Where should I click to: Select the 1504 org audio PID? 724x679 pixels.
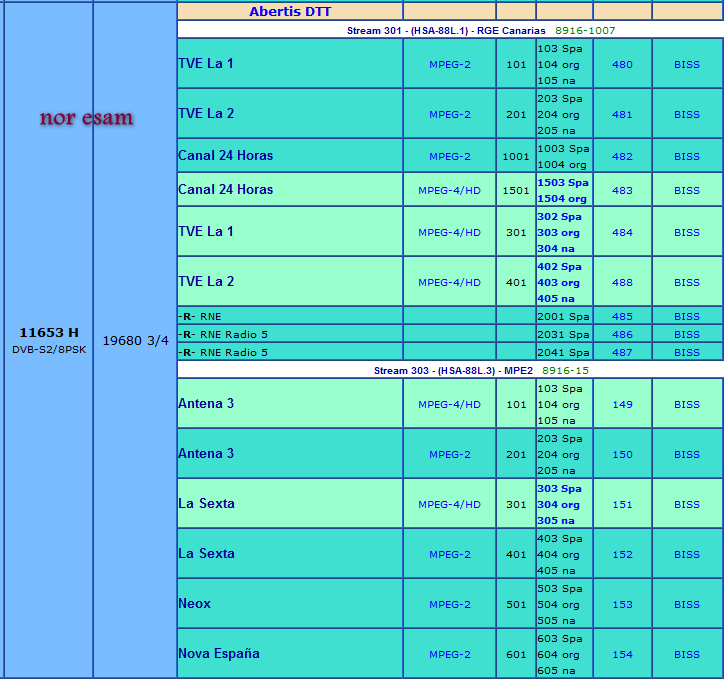point(562,199)
